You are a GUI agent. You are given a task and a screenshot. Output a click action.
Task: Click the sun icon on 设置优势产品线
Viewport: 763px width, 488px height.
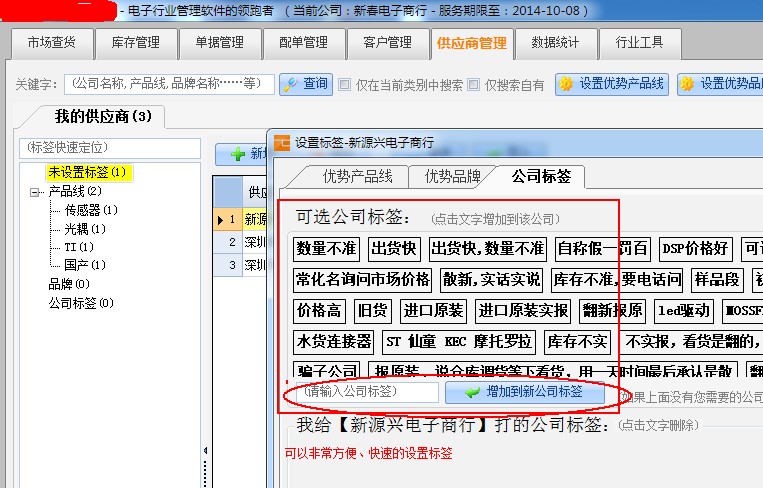click(567, 85)
